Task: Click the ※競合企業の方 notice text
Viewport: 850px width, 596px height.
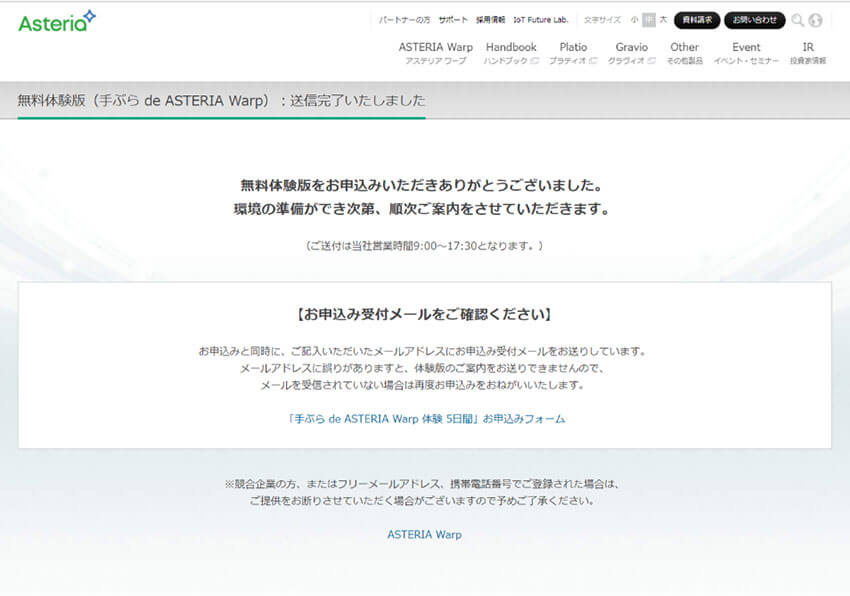Action: pos(422,492)
